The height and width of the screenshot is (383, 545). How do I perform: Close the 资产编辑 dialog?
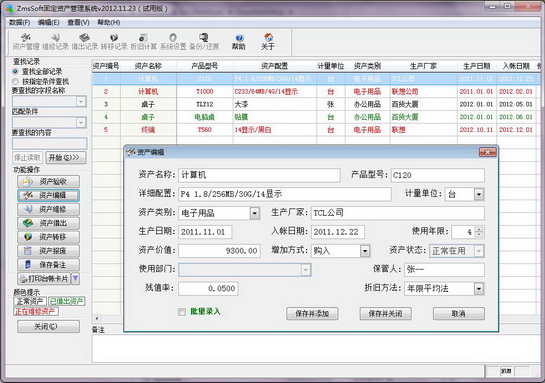coord(488,152)
